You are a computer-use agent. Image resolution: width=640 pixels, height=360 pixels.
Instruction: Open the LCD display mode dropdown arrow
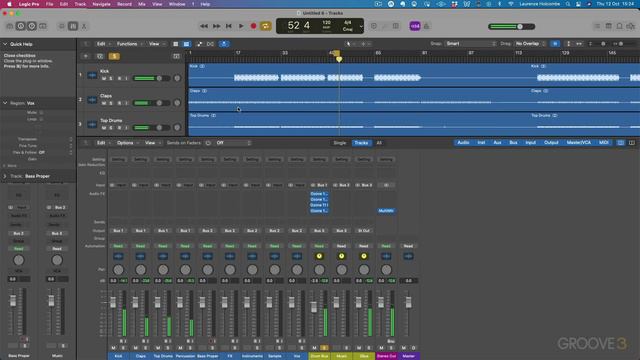pos(361,27)
